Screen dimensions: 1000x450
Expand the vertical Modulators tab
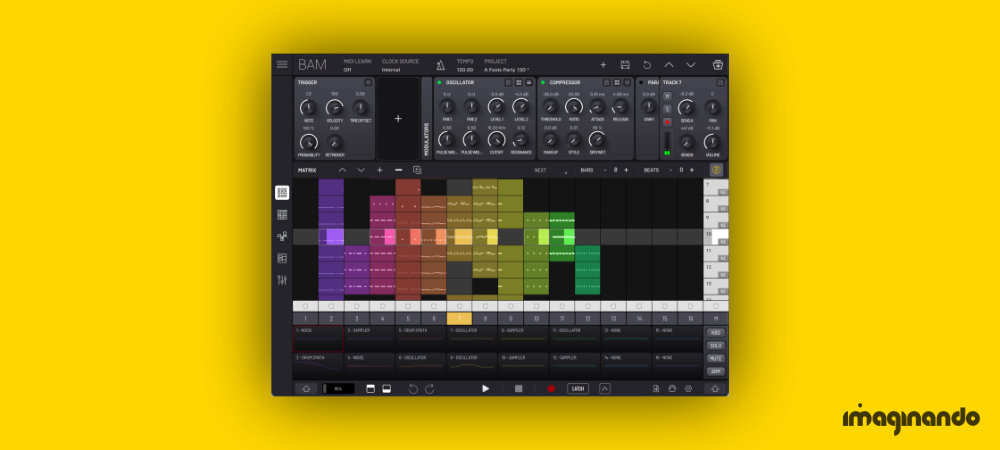click(x=427, y=119)
